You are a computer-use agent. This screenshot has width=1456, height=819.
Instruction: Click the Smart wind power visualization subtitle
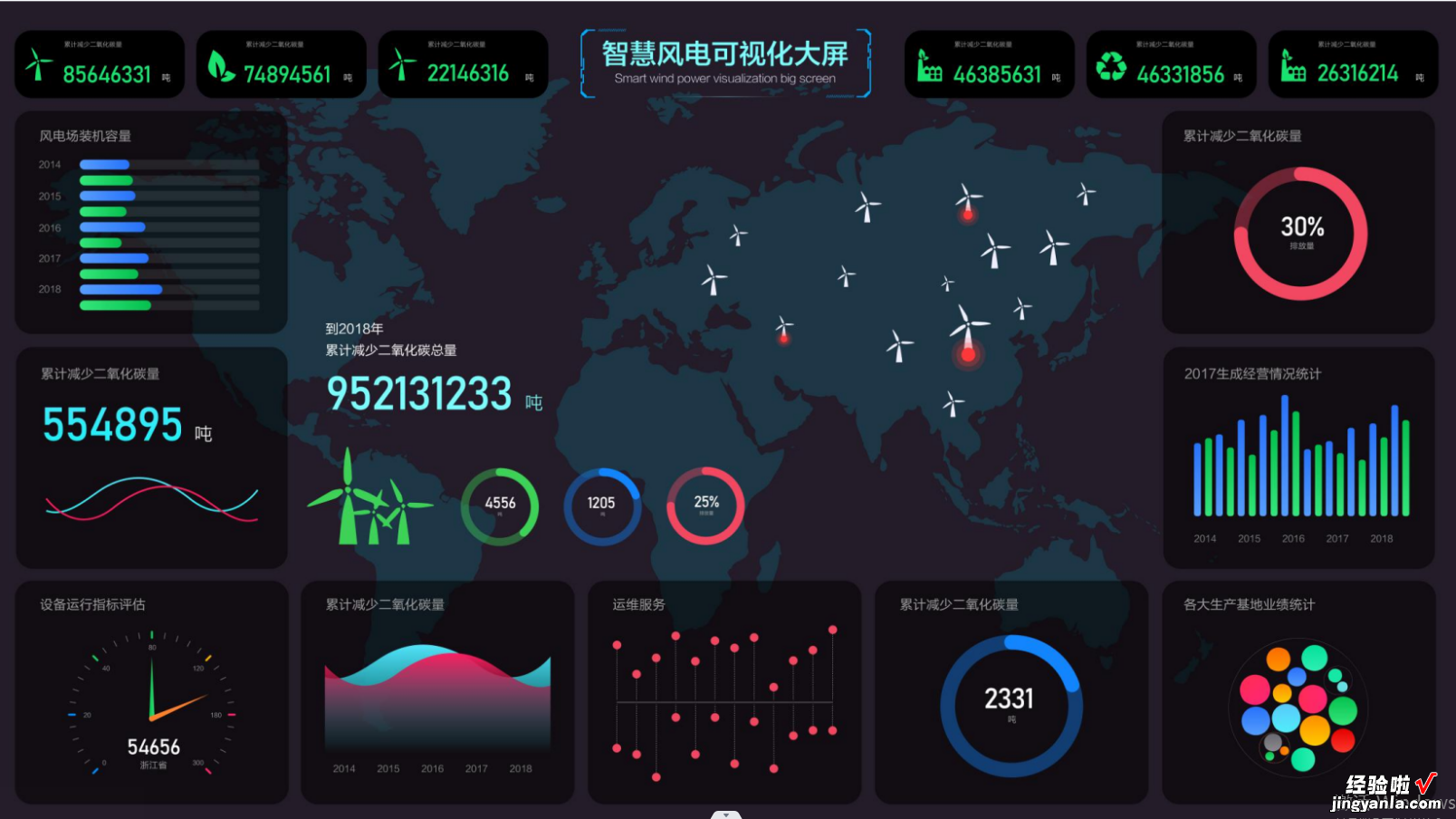pyautogui.click(x=725, y=79)
